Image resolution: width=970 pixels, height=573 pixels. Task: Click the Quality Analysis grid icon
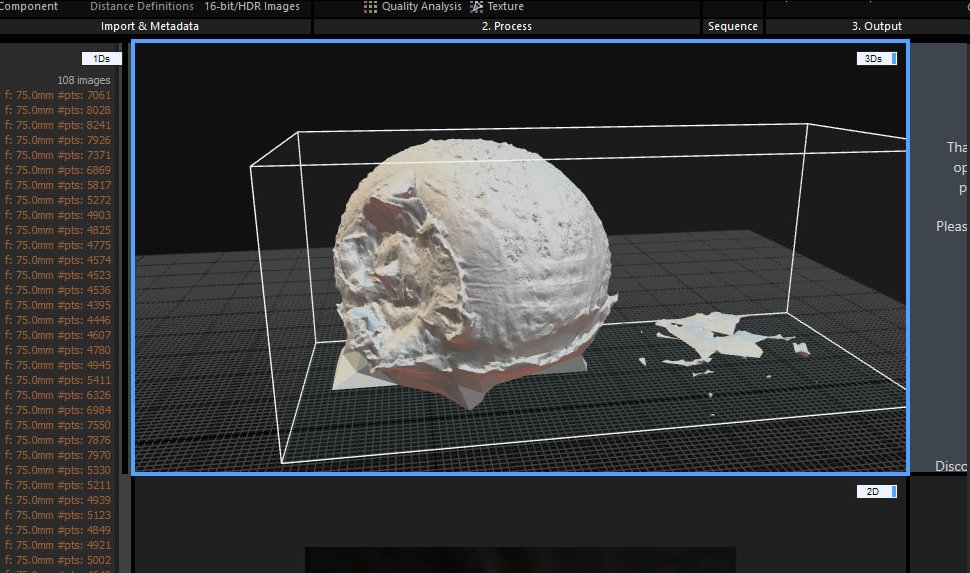tap(370, 7)
